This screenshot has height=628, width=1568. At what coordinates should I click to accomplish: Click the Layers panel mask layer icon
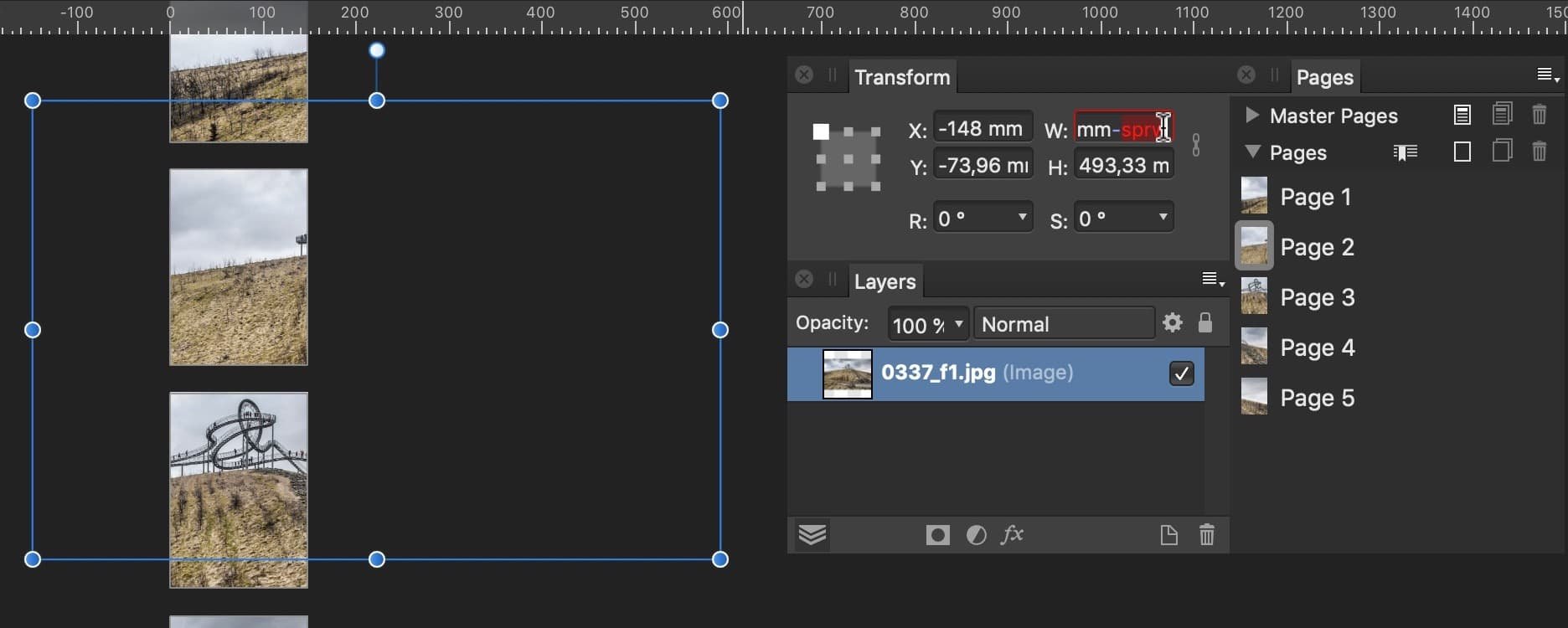point(937,535)
